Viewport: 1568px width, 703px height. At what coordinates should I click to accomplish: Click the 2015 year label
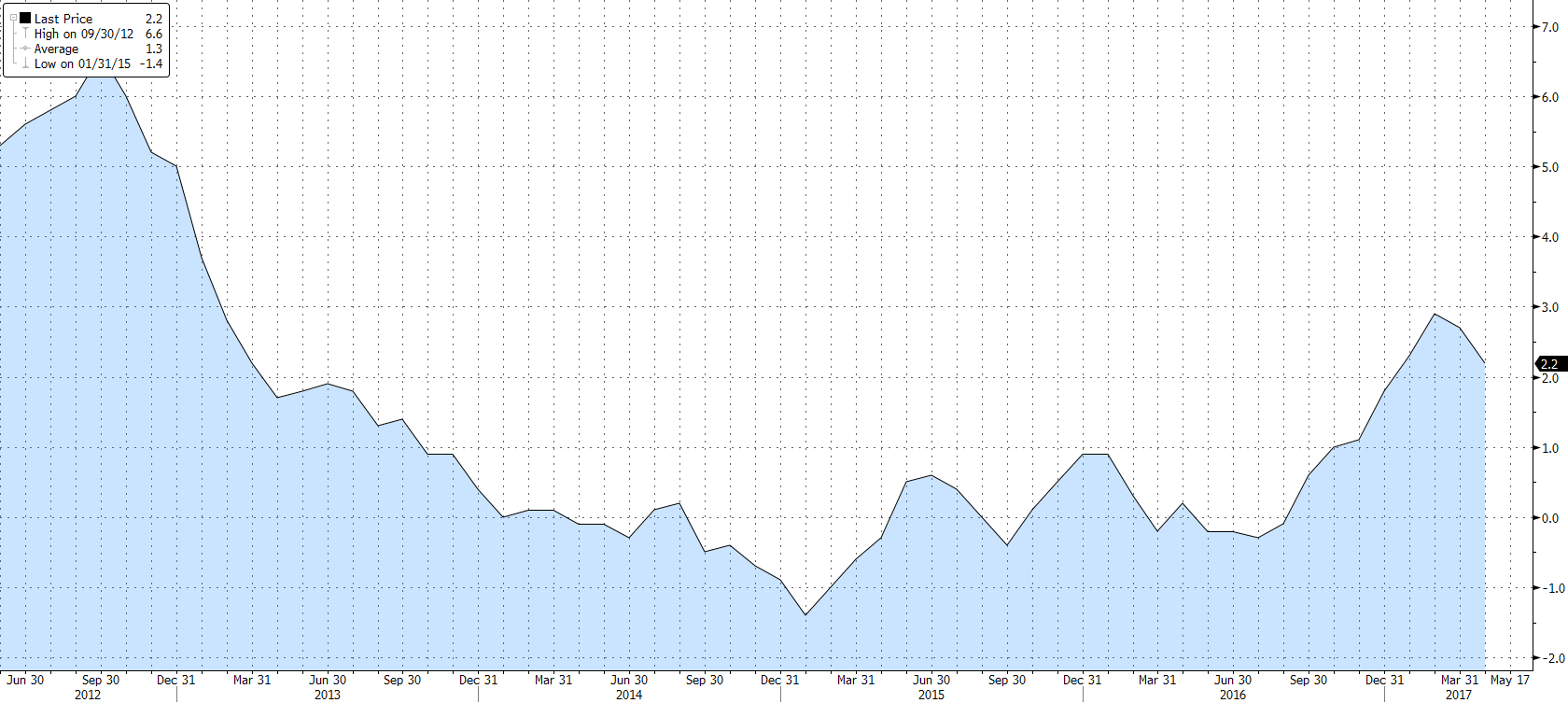click(x=931, y=695)
